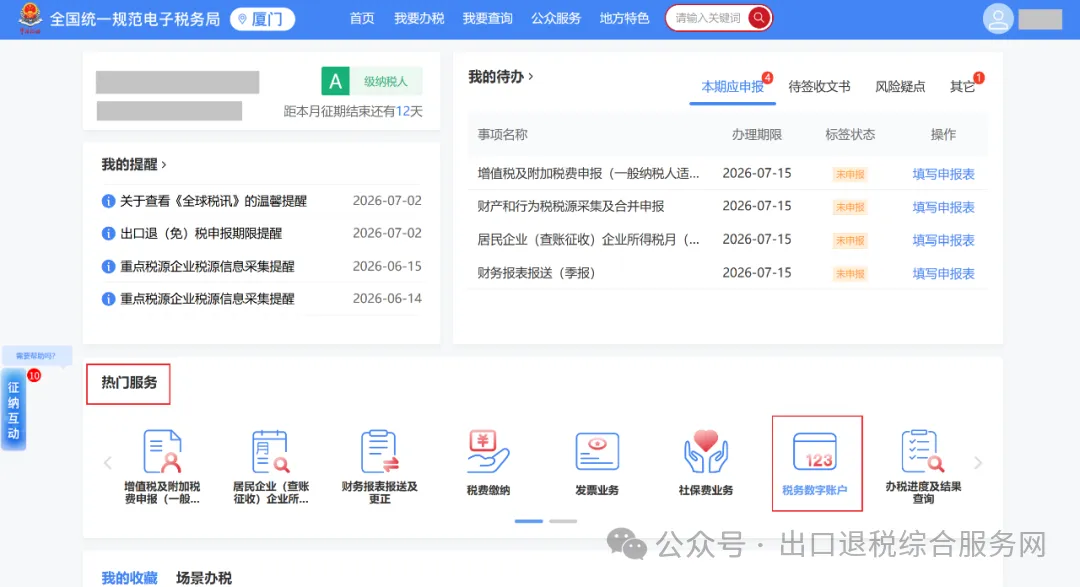Click 填写申报表 for 增值税及附加税费申报
The image size is (1080, 587).
point(944,174)
